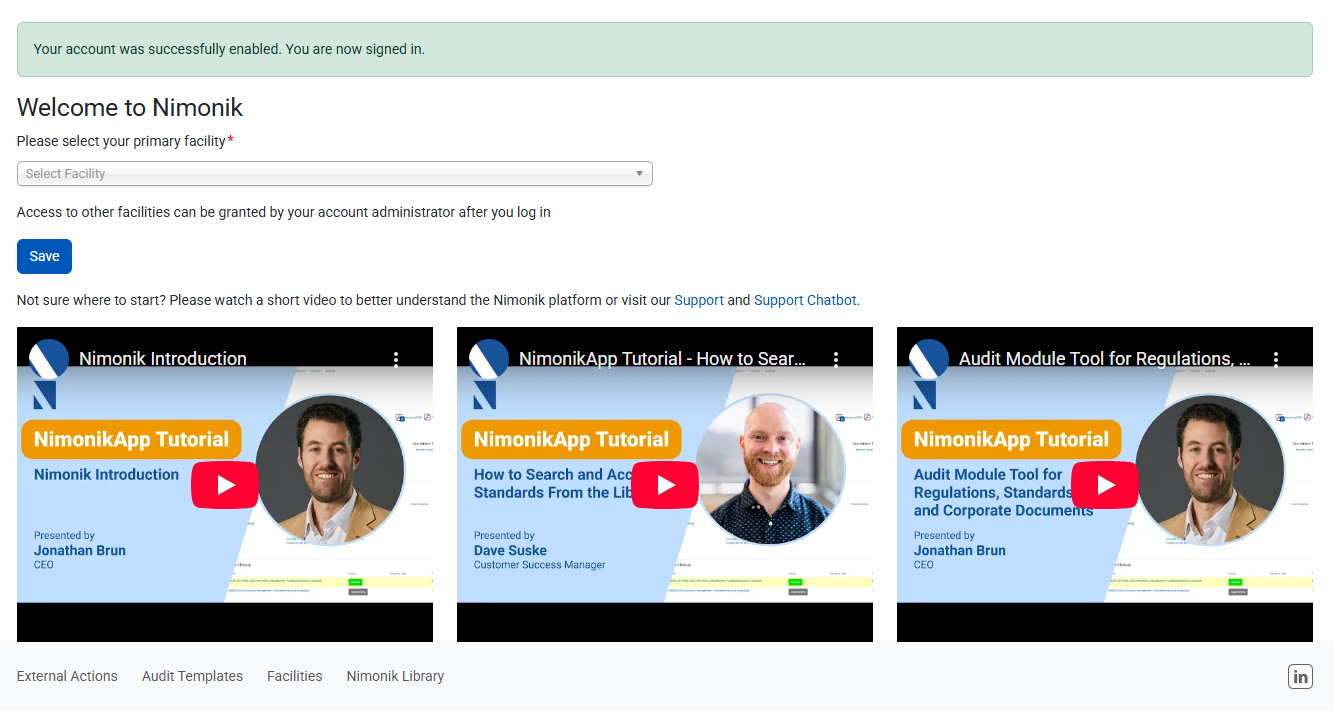
Task: Open the LinkedIn icon in footer
Action: tap(1300, 677)
